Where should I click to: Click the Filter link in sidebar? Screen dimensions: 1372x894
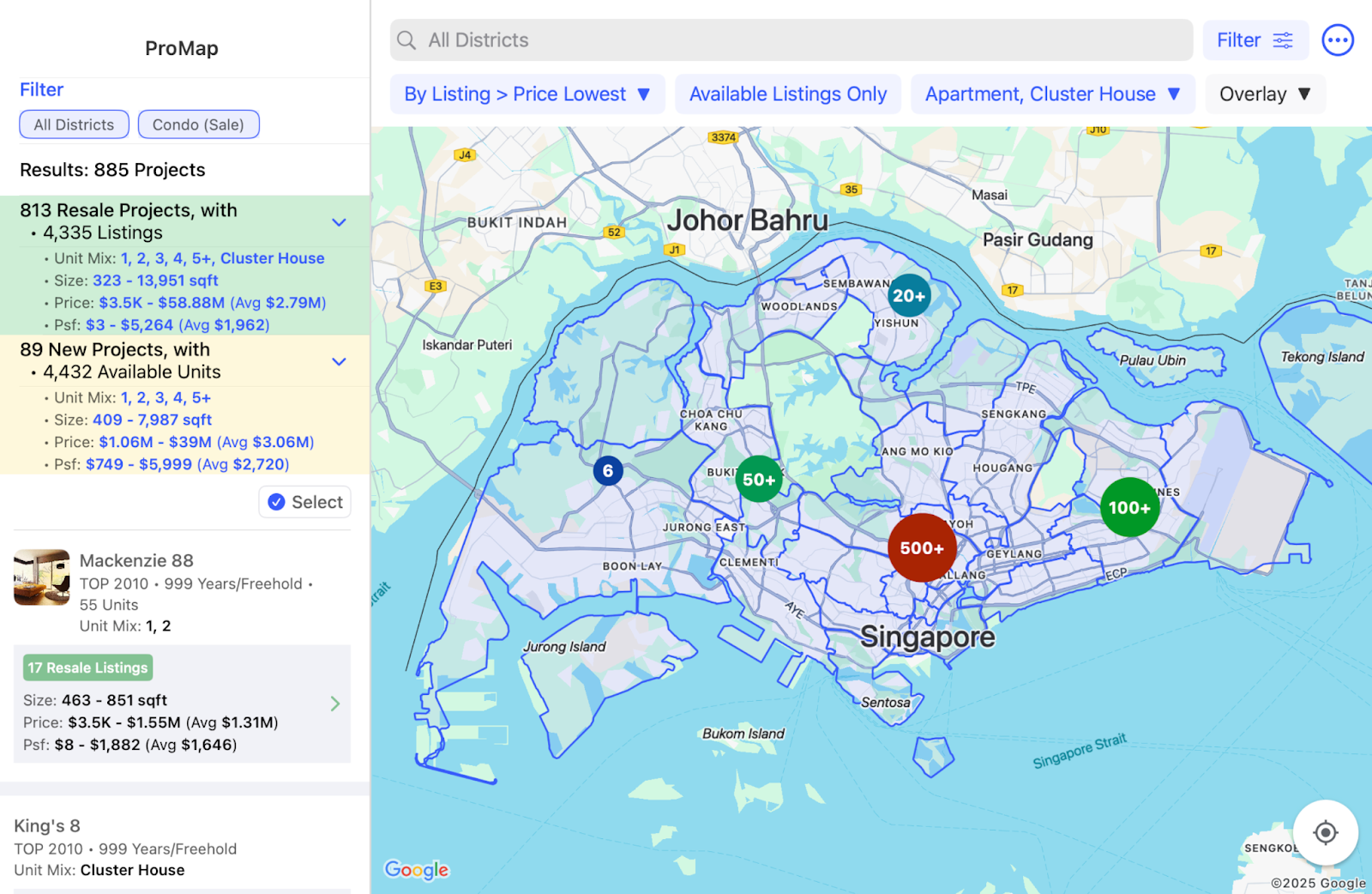tap(41, 89)
